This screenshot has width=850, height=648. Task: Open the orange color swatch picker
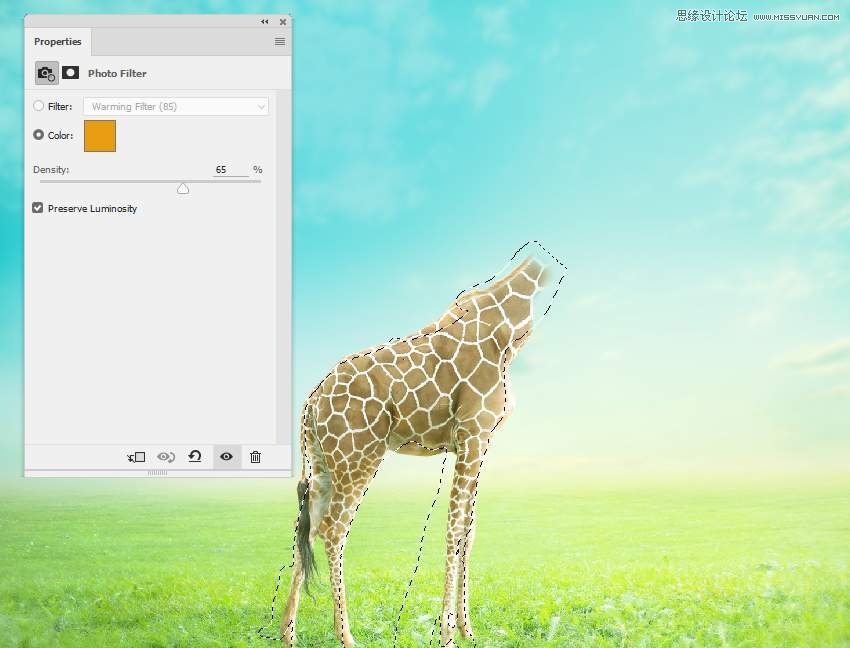point(100,136)
